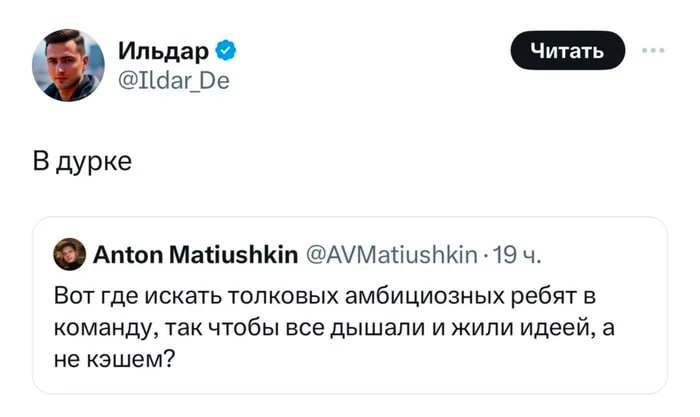Open the 19 ч. timestamp link
Screen dimensions: 700x417
(518, 255)
